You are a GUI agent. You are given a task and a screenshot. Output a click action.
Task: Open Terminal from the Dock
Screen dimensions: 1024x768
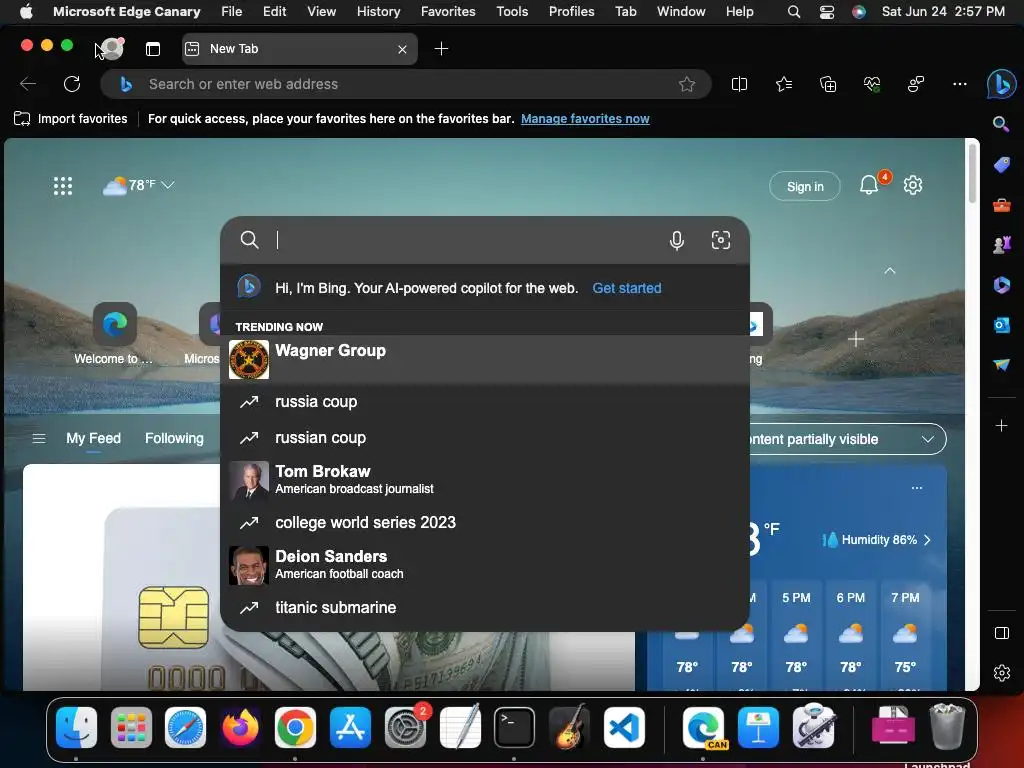point(515,727)
